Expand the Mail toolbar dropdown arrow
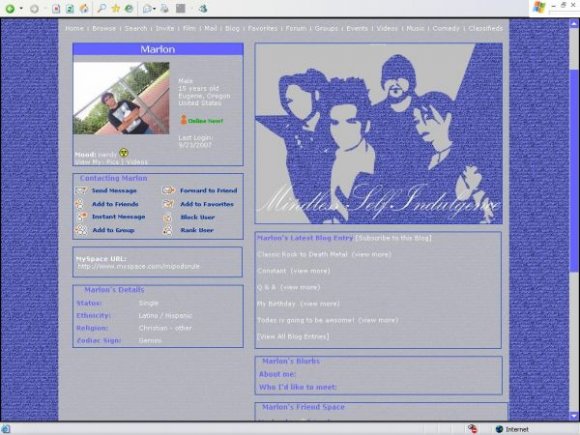The image size is (580, 435). coord(154,9)
